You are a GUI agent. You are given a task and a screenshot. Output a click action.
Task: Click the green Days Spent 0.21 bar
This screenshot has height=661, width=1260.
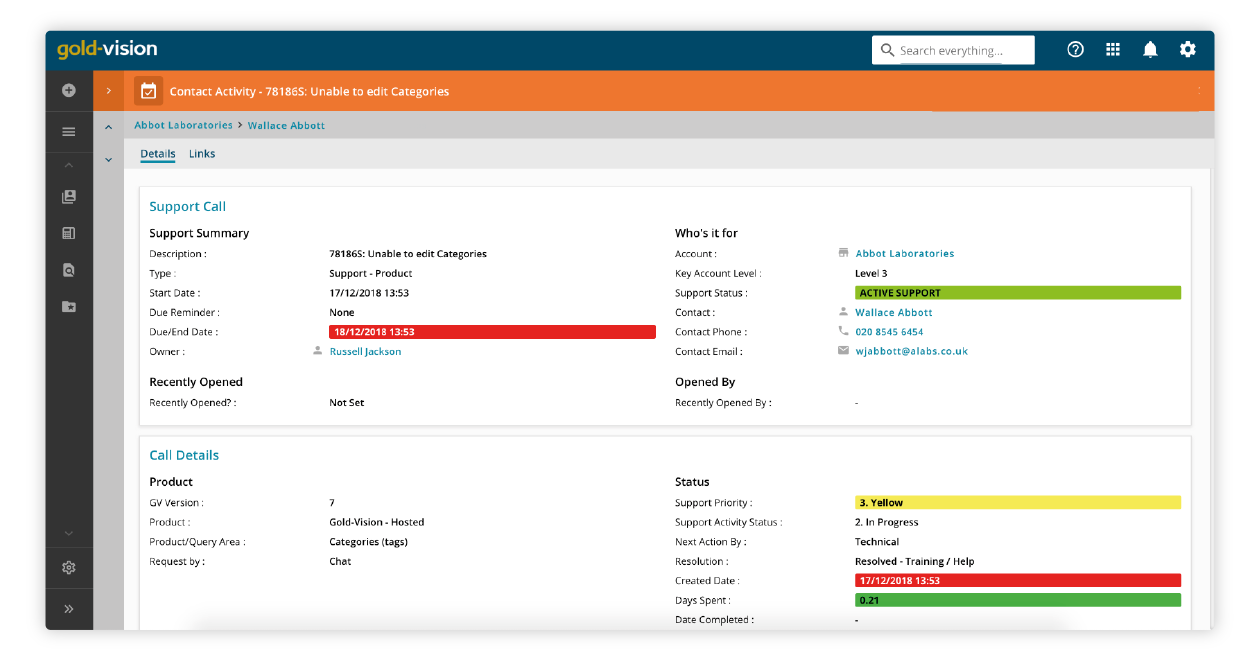[1018, 601]
